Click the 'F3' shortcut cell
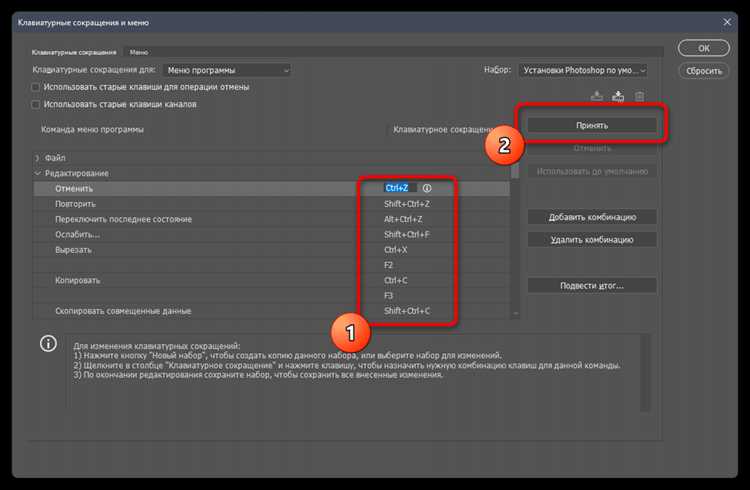Image resolution: width=750 pixels, height=490 pixels. point(388,296)
